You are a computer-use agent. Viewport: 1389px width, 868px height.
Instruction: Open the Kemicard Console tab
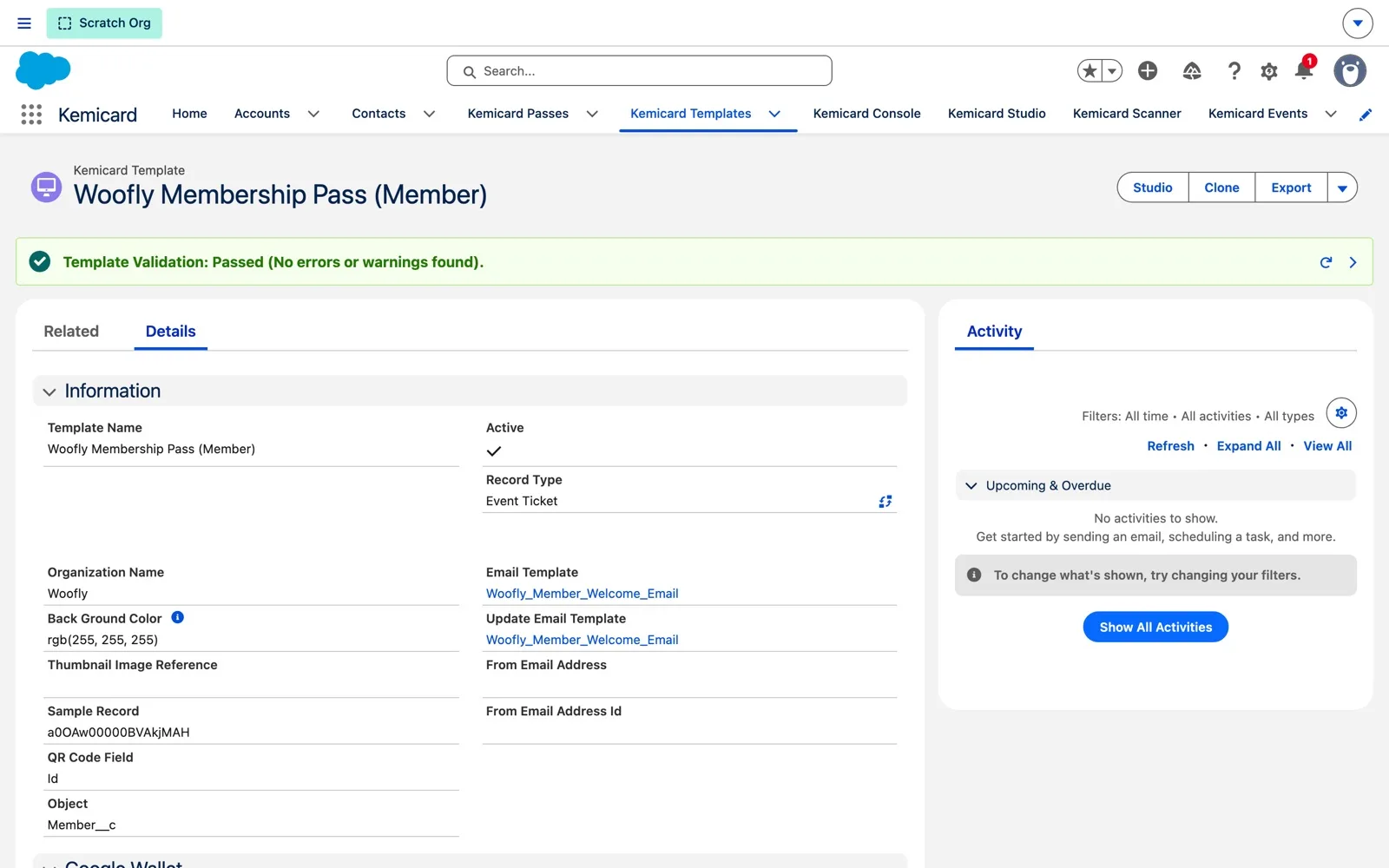[x=866, y=114]
